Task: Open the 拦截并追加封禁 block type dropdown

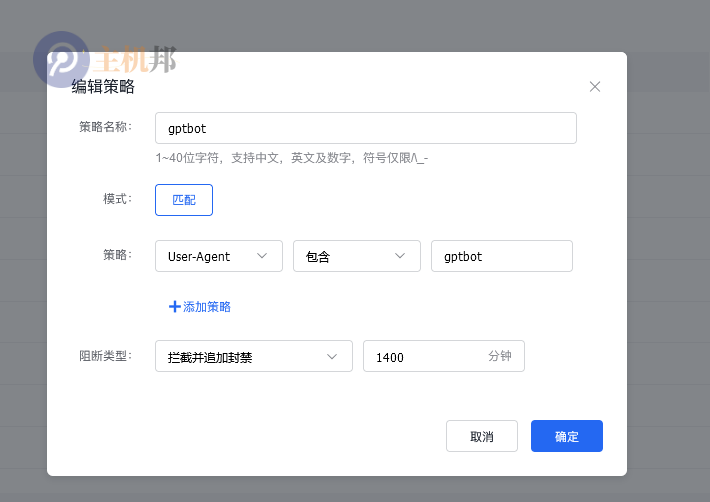Action: 254,356
